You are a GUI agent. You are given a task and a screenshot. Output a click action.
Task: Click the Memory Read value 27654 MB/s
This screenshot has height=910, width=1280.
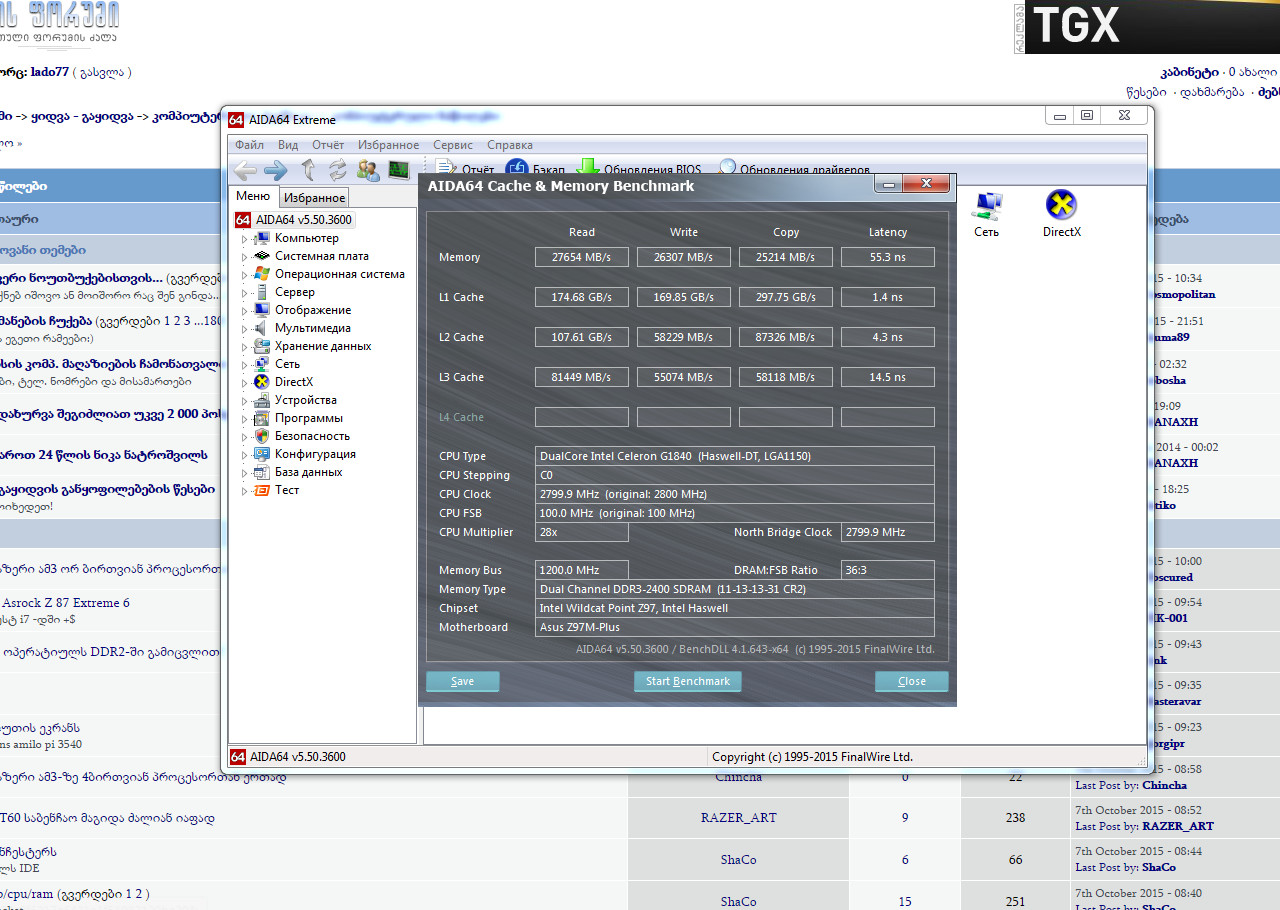tap(582, 257)
